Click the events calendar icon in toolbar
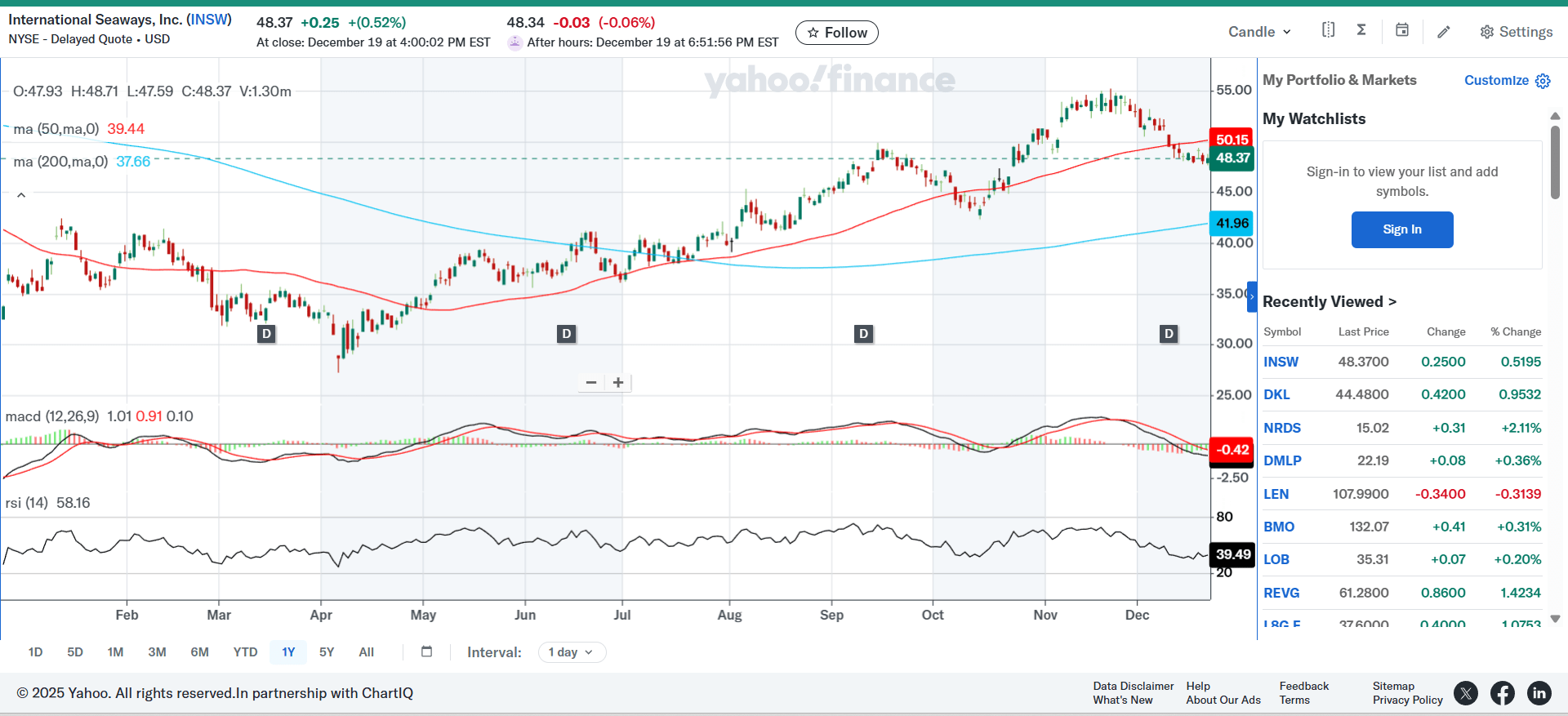 point(1401,30)
